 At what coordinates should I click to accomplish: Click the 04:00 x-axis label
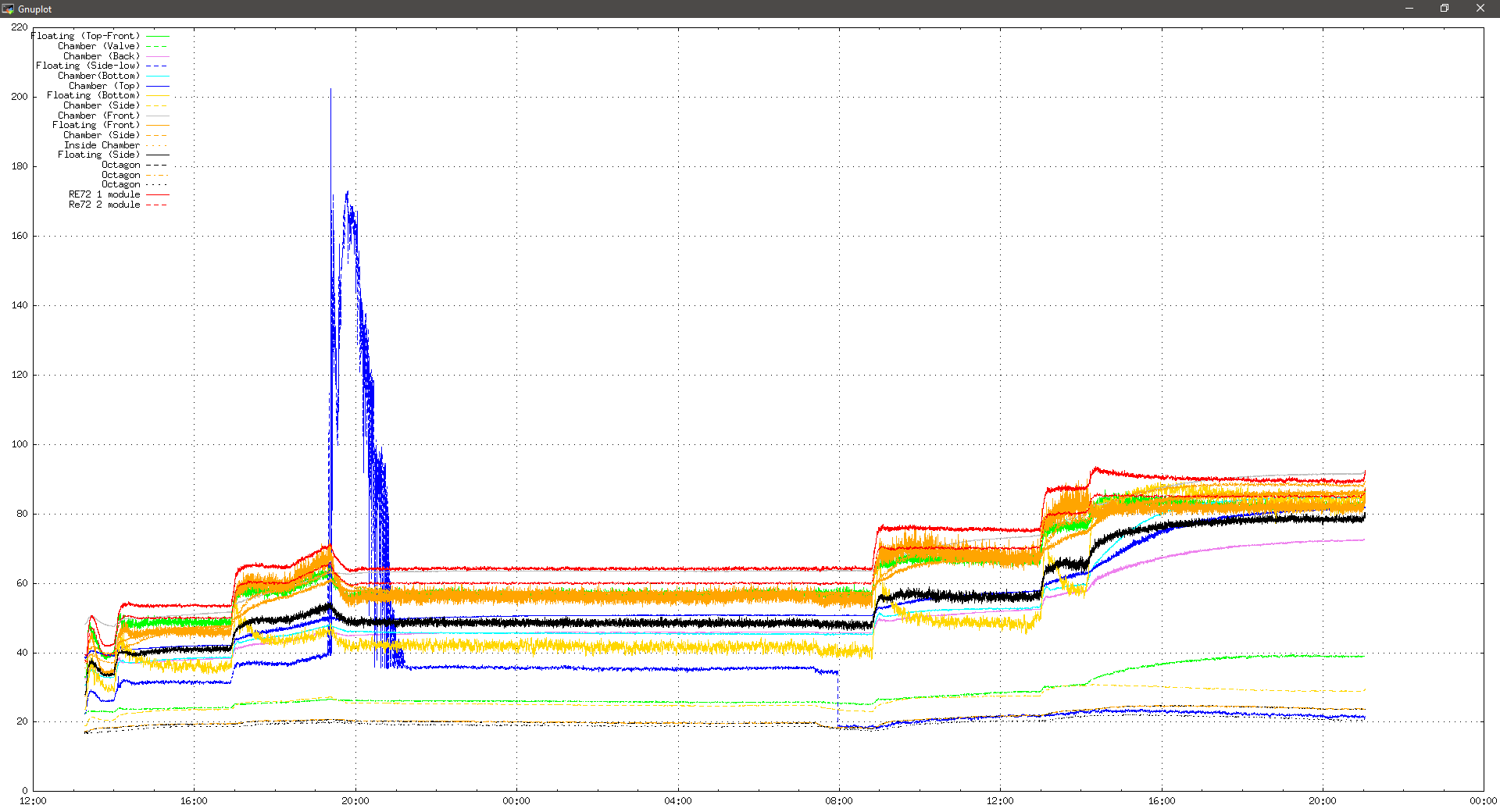point(678,801)
